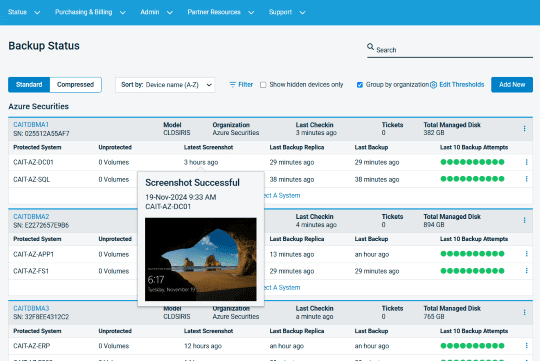The width and height of the screenshot is (540, 361).
Task: Click the CAIT-AZ-DC01 backup attempts dots
Action: pyautogui.click(x=472, y=162)
